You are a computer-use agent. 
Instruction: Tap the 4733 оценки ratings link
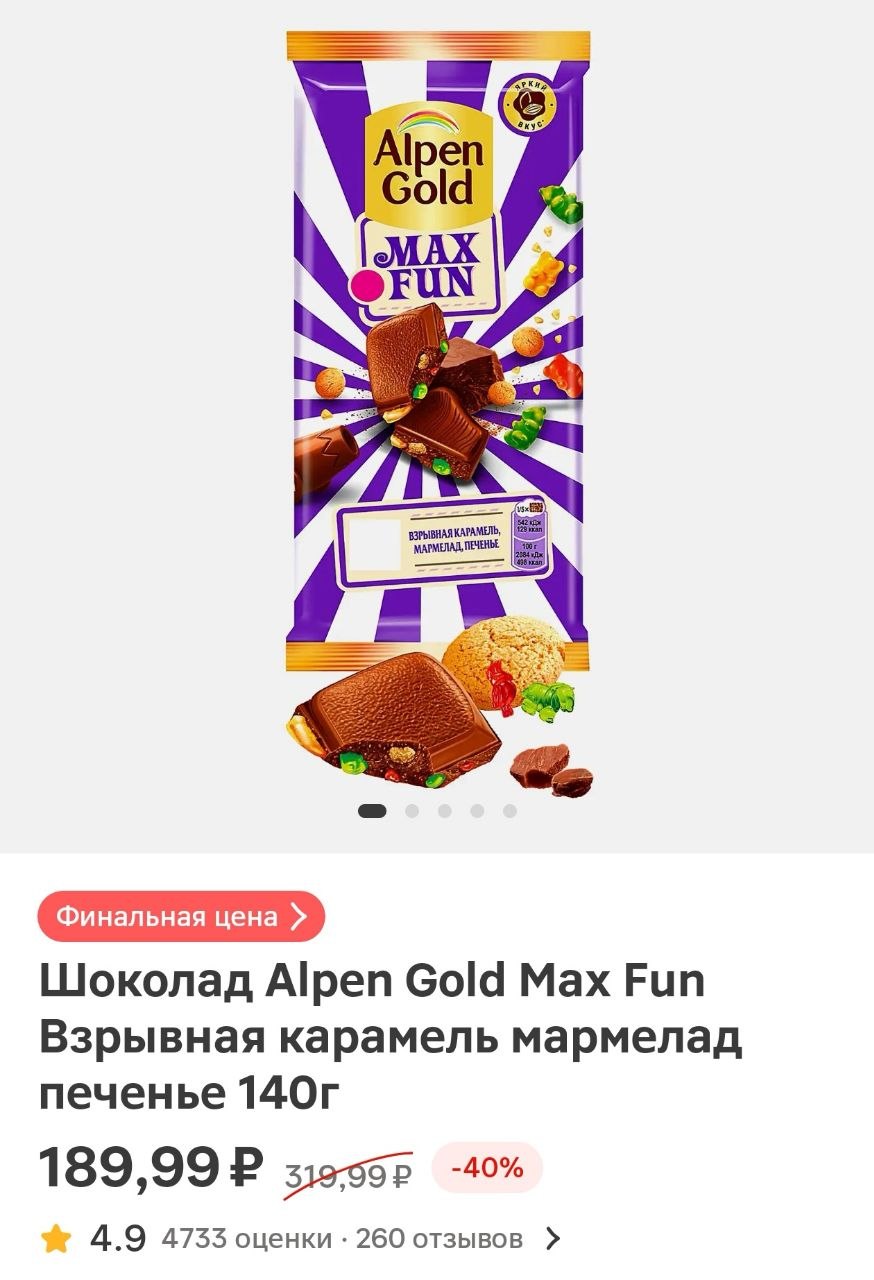click(246, 1240)
